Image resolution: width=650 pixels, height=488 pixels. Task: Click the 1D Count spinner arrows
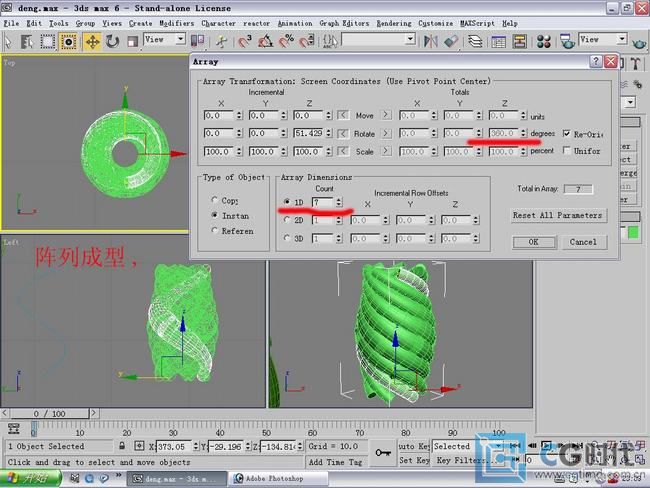point(339,202)
